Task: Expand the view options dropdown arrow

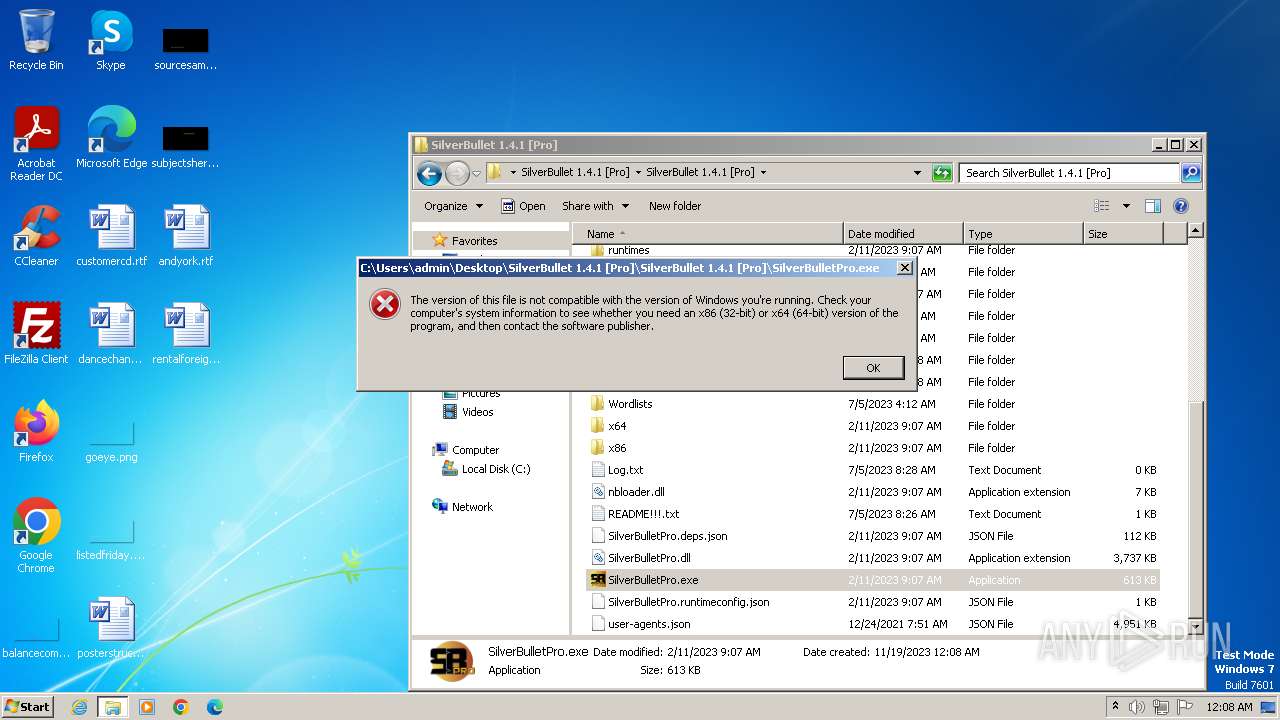Action: (x=1126, y=206)
